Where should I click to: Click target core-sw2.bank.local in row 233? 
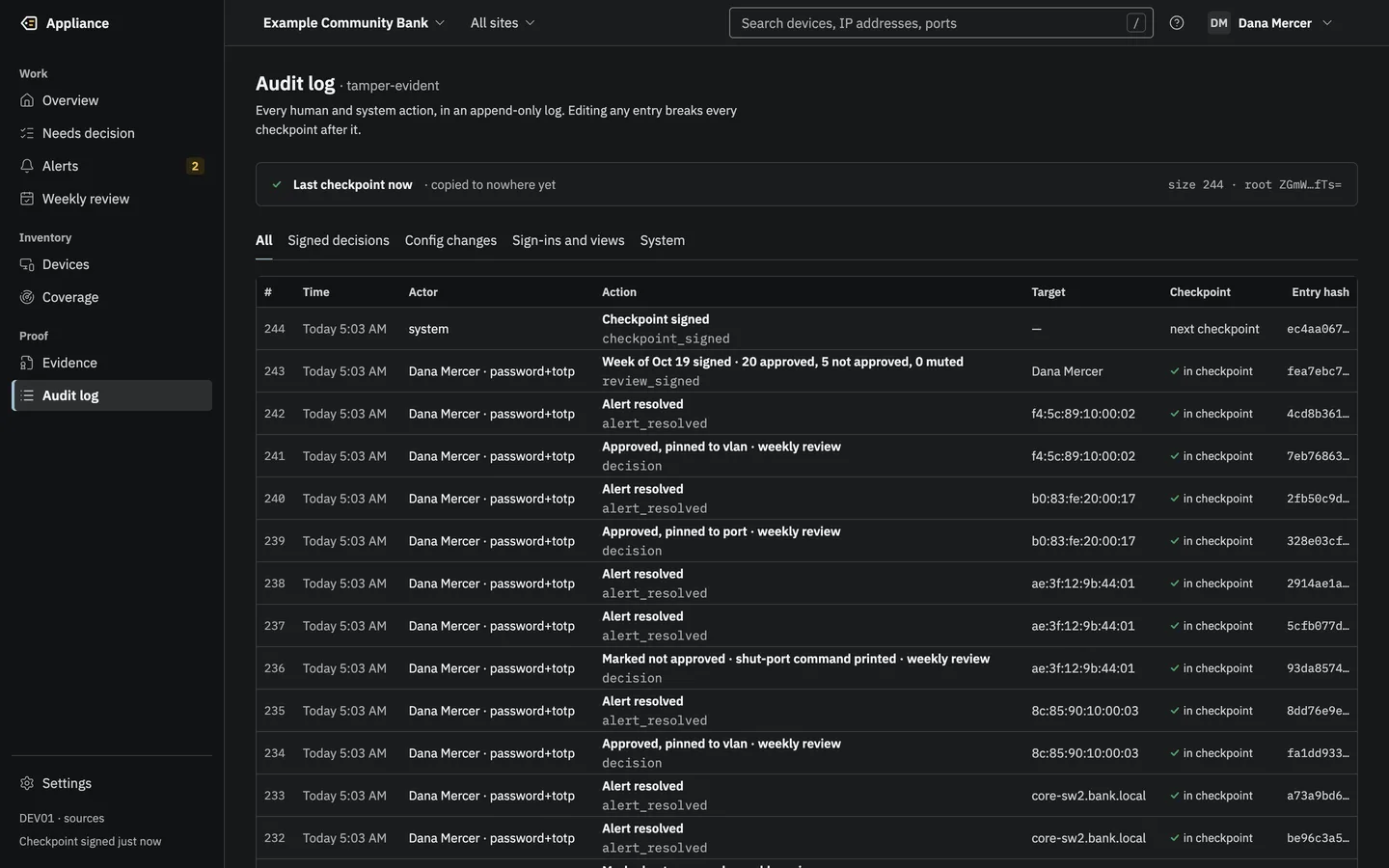click(x=1089, y=796)
